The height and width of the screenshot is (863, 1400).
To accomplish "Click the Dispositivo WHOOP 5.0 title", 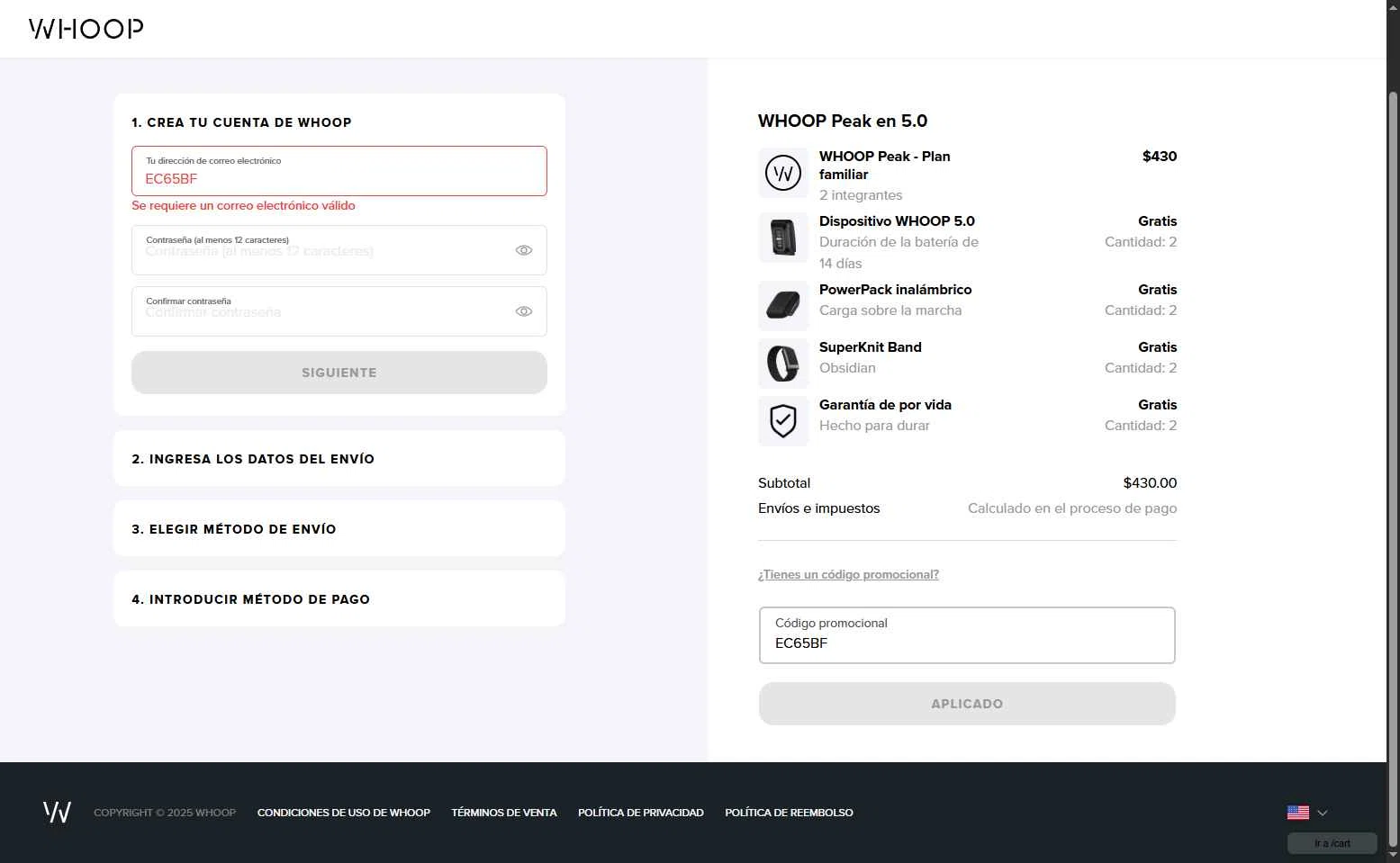I will click(897, 221).
